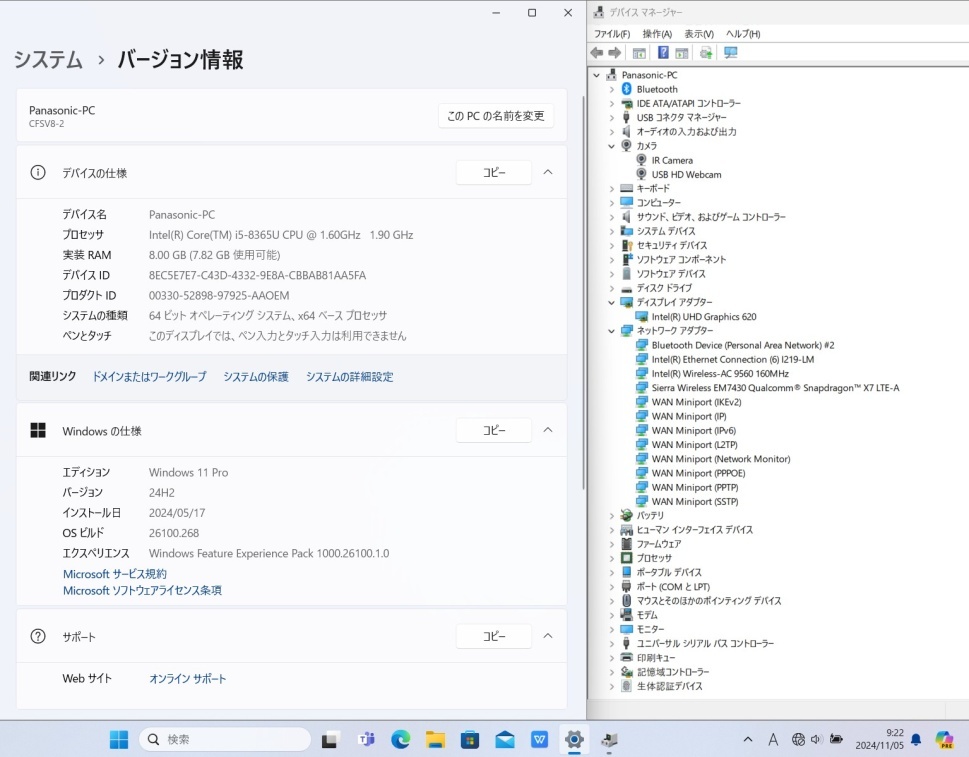Open Task View from the taskbar
This screenshot has height=757, width=969.
[x=329, y=739]
